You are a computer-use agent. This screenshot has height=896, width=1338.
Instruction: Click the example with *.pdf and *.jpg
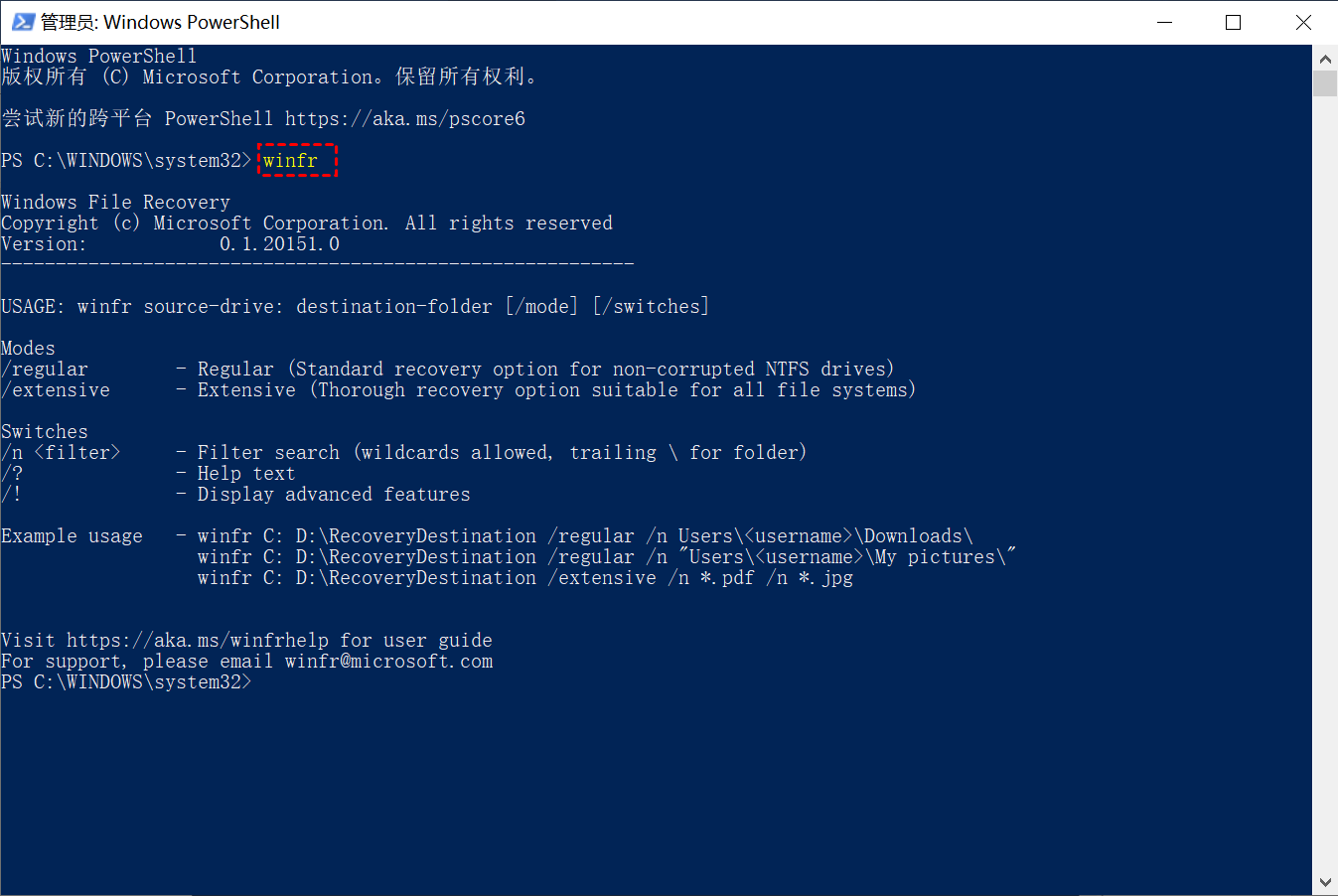525,577
